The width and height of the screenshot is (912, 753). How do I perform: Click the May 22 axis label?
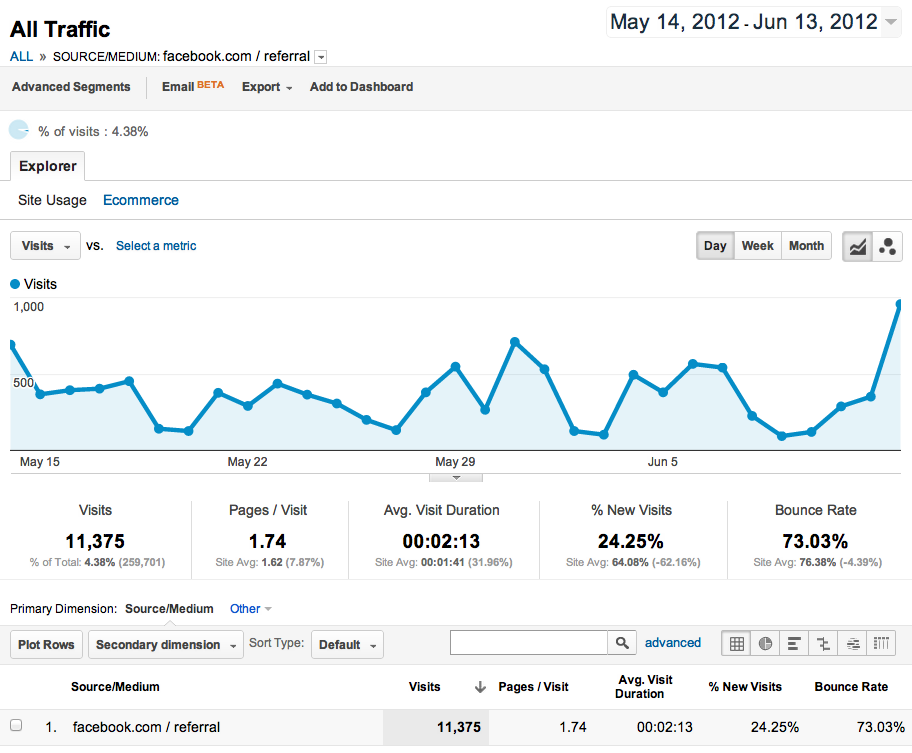pyautogui.click(x=247, y=462)
